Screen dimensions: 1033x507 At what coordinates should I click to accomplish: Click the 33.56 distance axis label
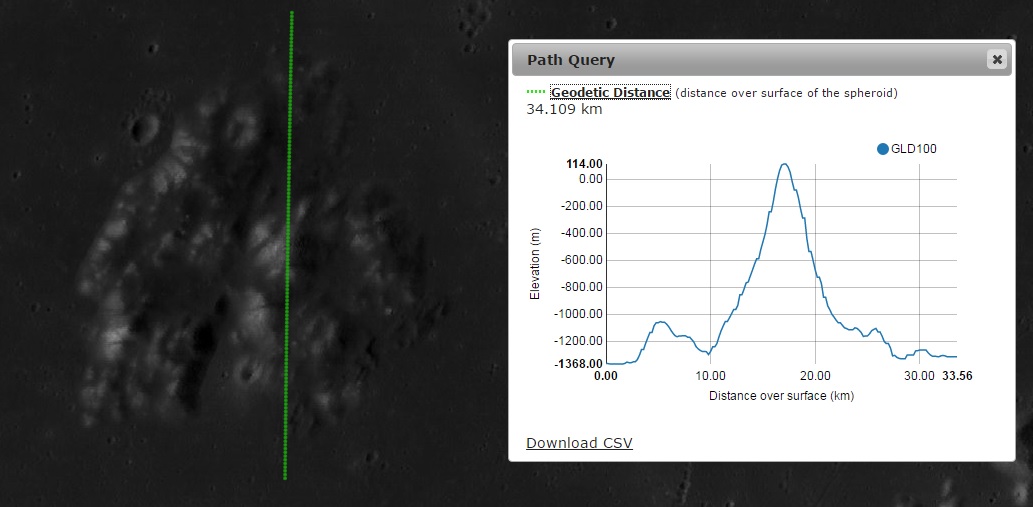pyautogui.click(x=957, y=376)
